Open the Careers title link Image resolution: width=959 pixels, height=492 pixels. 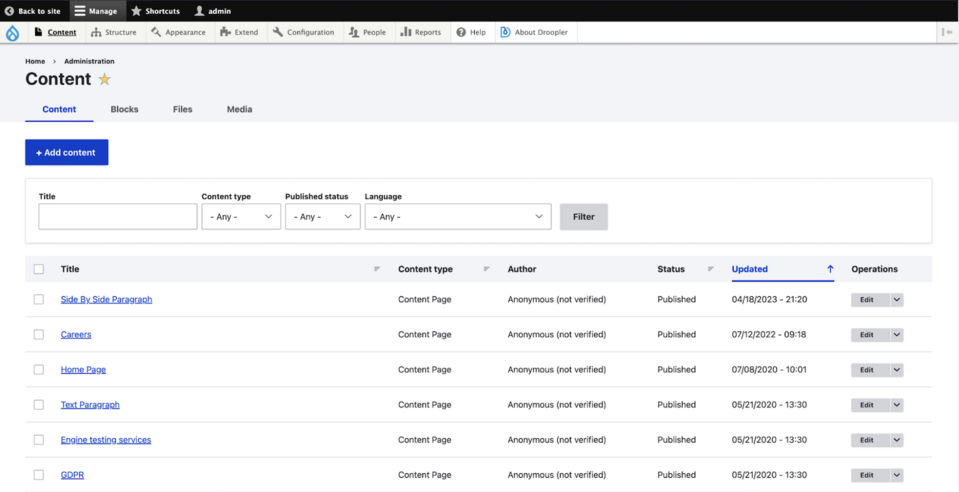[76, 334]
